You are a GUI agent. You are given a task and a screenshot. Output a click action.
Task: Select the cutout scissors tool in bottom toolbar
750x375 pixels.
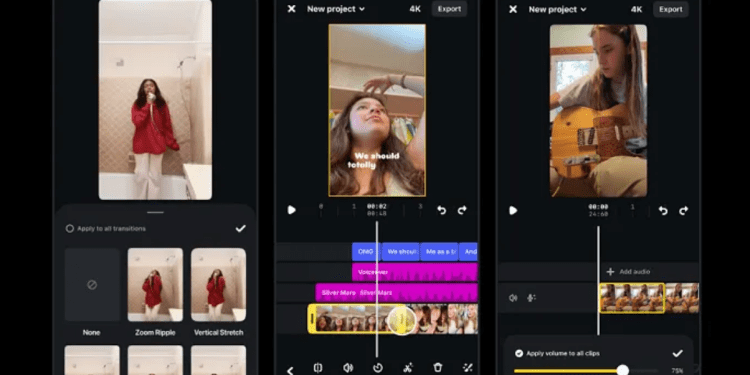(408, 367)
